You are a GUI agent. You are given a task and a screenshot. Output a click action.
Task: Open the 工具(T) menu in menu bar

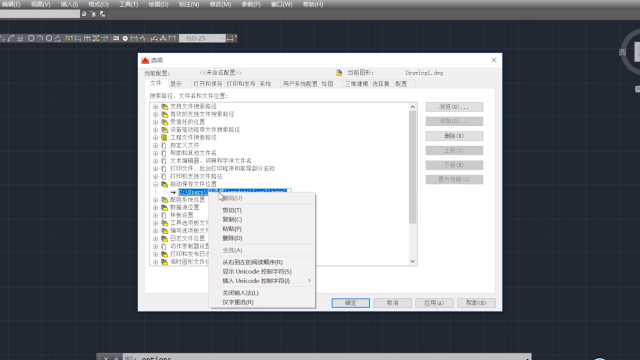tap(129, 4)
